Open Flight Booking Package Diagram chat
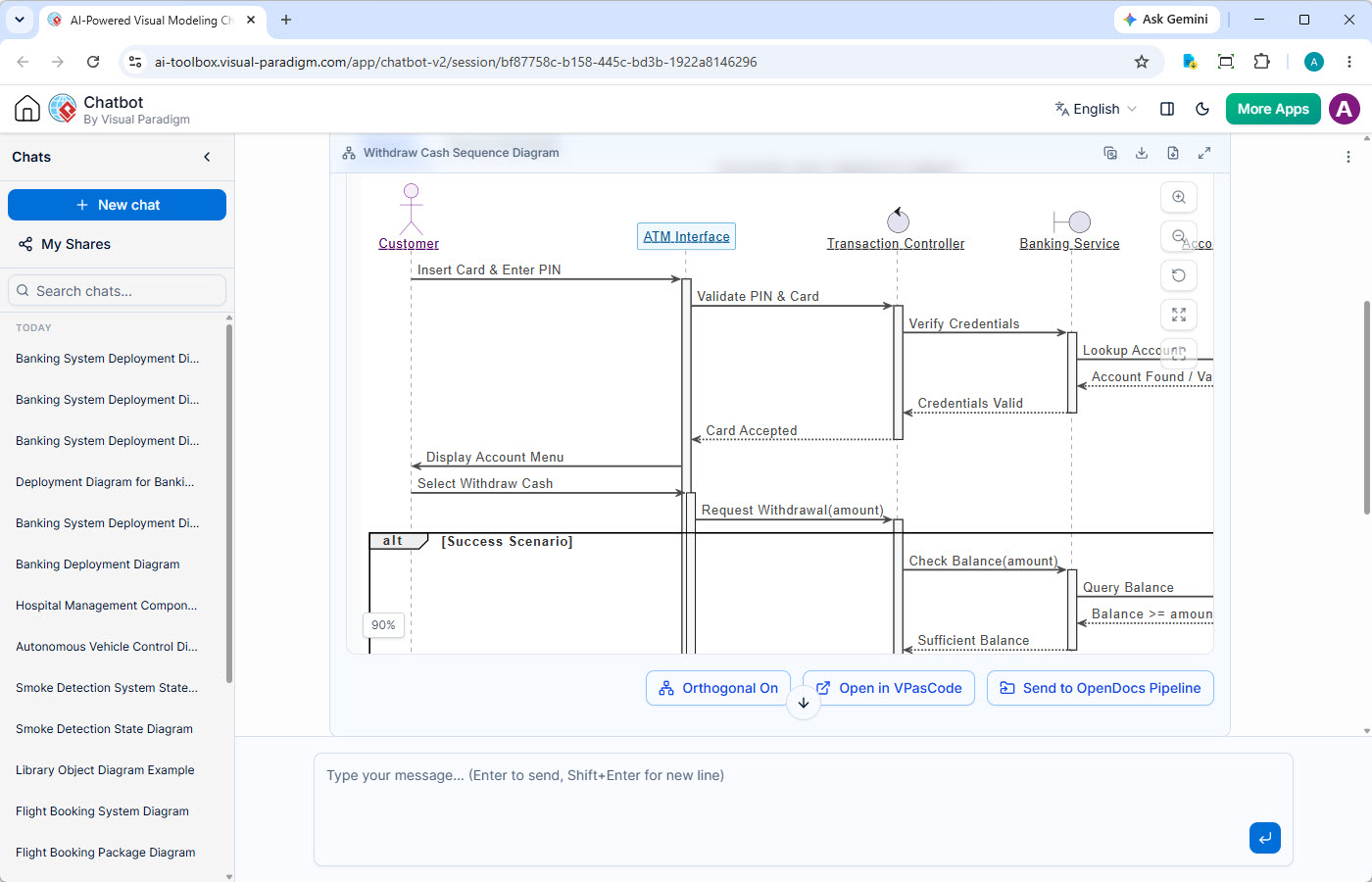 pos(105,853)
